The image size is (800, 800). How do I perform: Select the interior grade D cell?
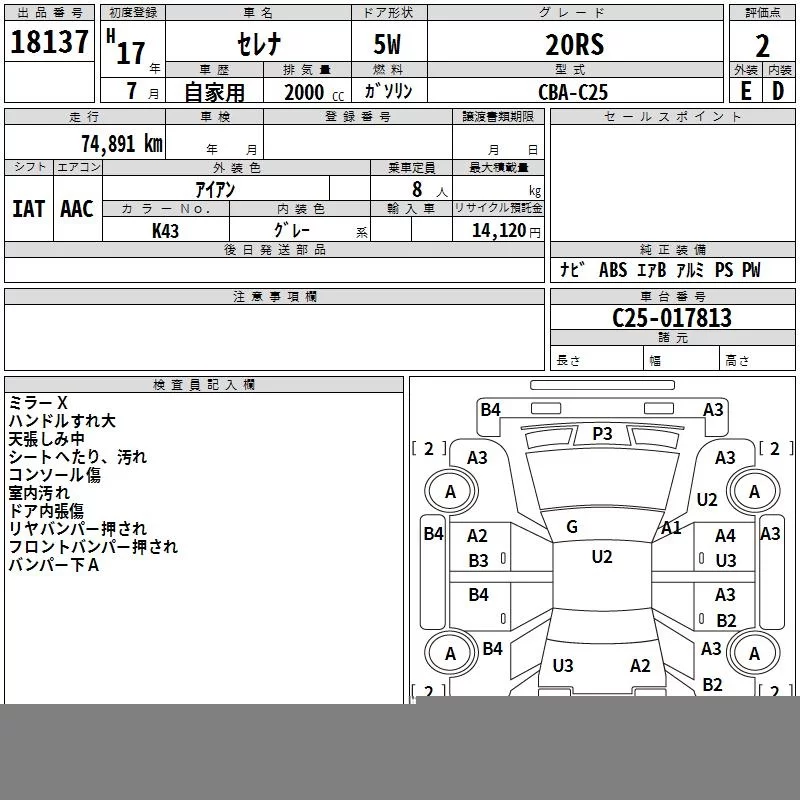[x=779, y=90]
